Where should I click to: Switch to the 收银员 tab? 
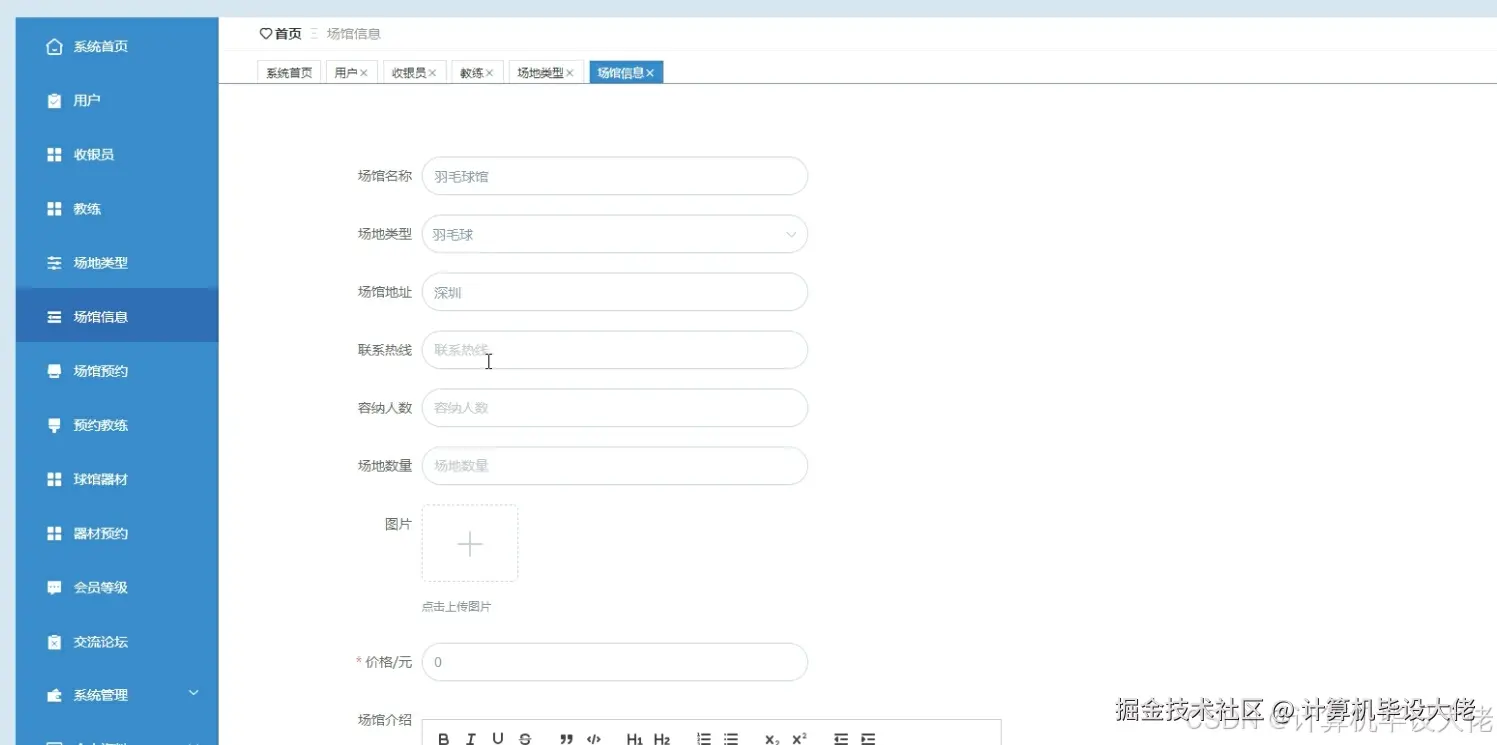point(408,71)
